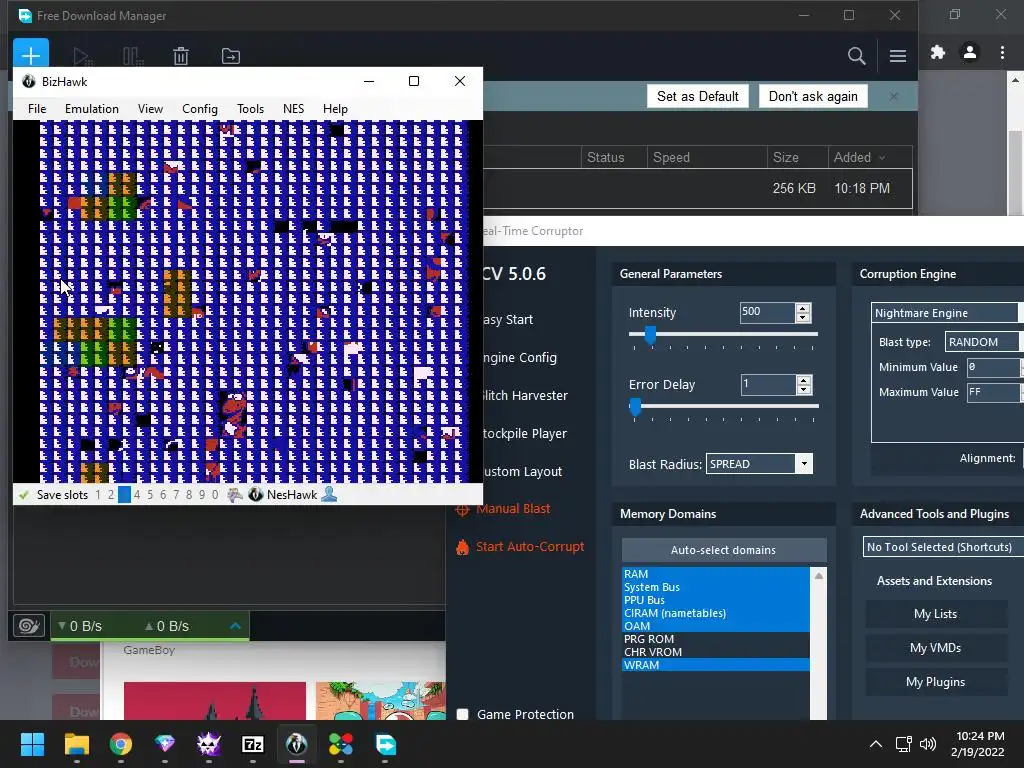Open the Emulation menu in BizHawk
This screenshot has width=1024, height=768.
pyautogui.click(x=92, y=109)
